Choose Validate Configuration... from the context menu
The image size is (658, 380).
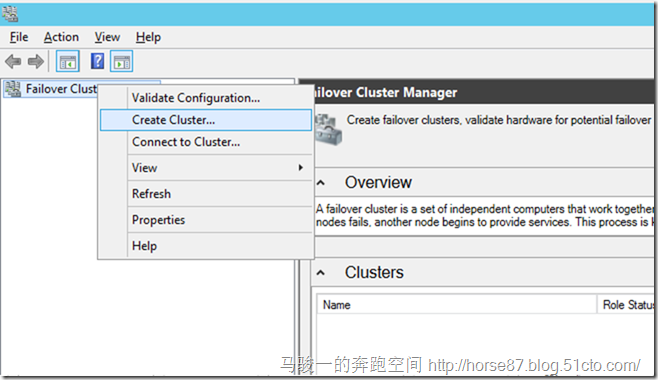(206, 98)
